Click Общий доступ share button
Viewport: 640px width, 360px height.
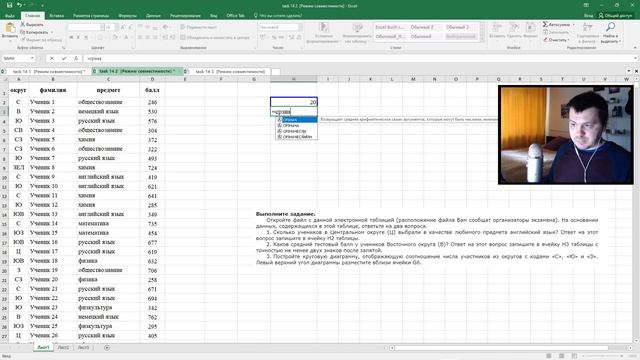[616, 16]
